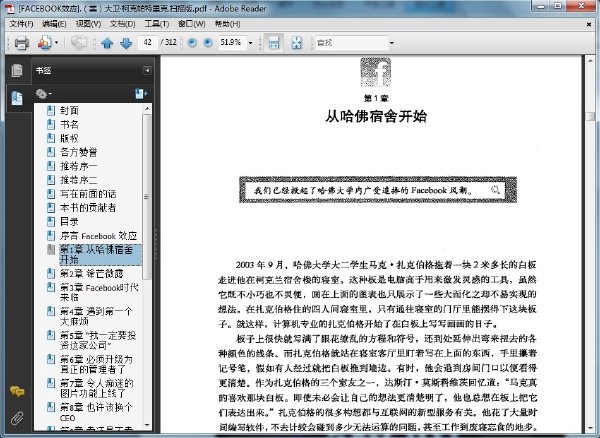Select the 推荐序一 bookmark

tap(78, 166)
